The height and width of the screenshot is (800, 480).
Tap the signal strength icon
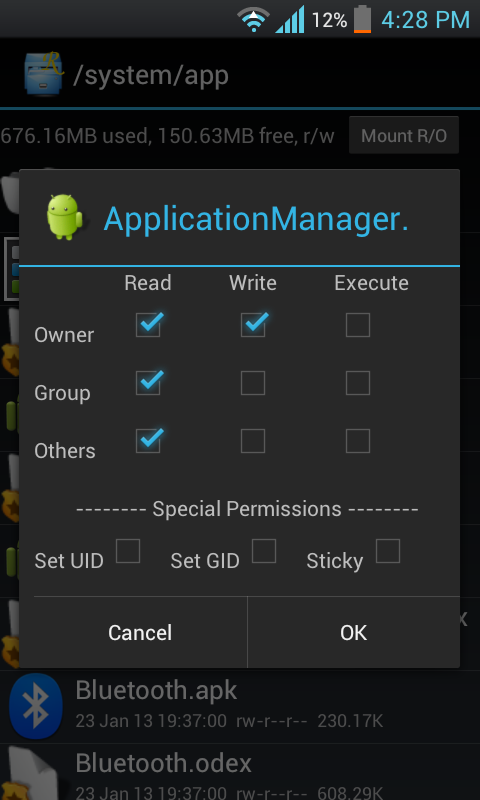(x=290, y=20)
